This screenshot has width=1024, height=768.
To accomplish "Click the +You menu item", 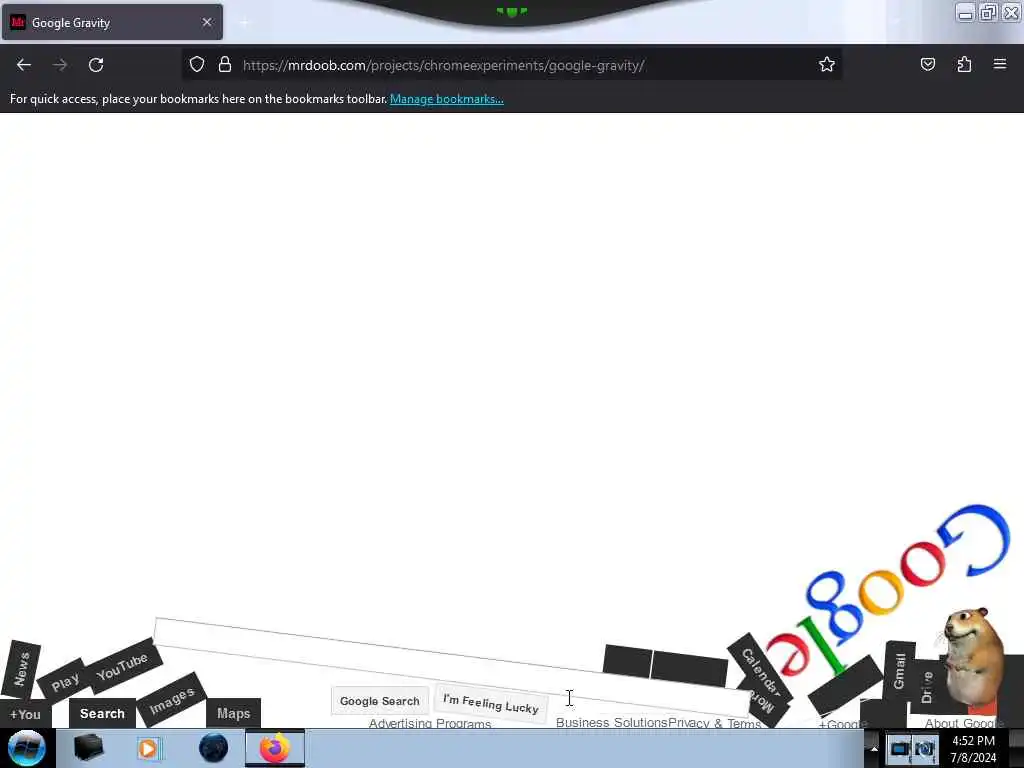I will (25, 714).
